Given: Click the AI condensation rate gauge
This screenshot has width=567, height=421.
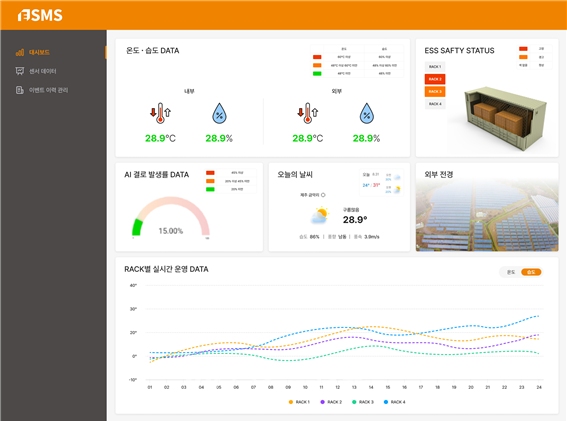Looking at the screenshot, I should (171, 217).
